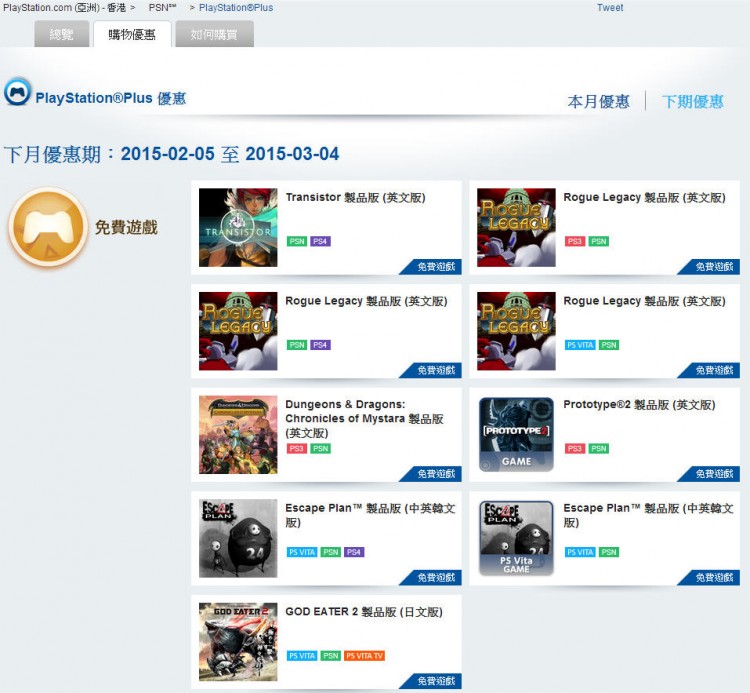750x693 pixels.
Task: Click PS VITA tag on PS4 Escape Plan
Action: tap(302, 552)
